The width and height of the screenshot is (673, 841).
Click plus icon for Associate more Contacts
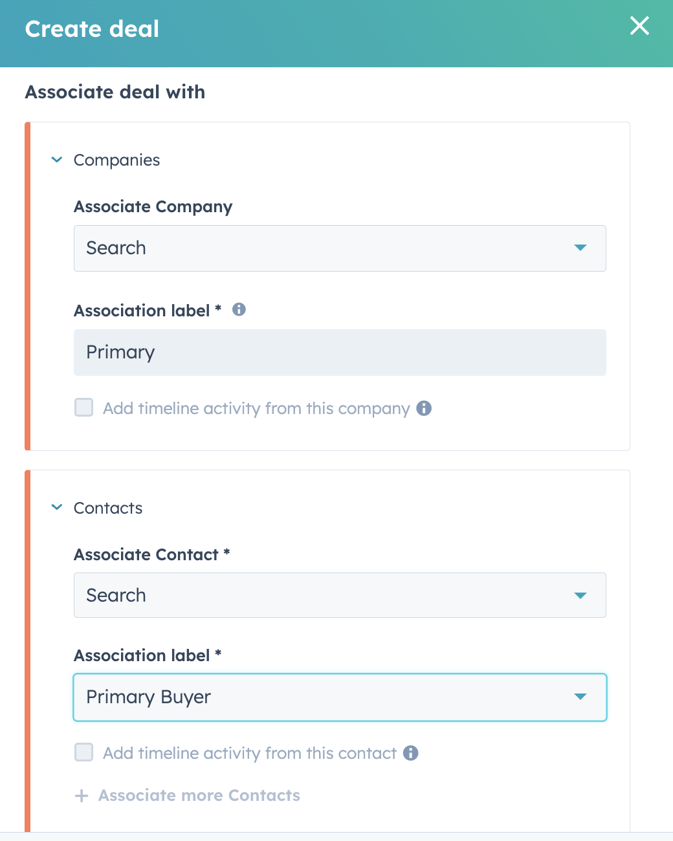[82, 795]
